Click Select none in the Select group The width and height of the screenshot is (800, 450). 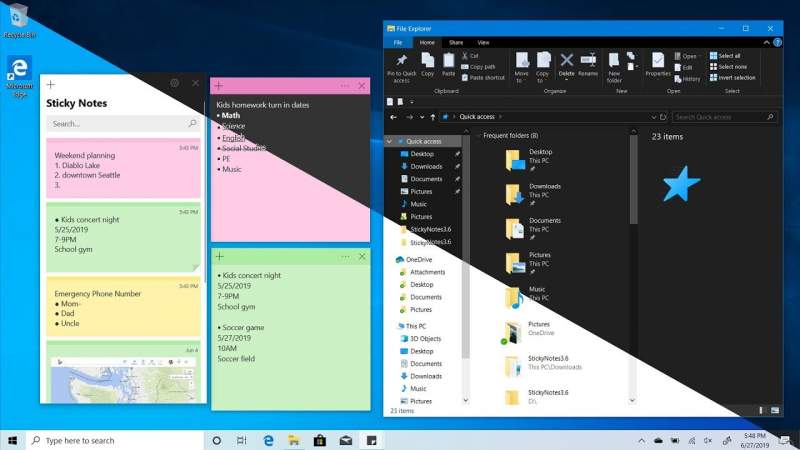(729, 67)
